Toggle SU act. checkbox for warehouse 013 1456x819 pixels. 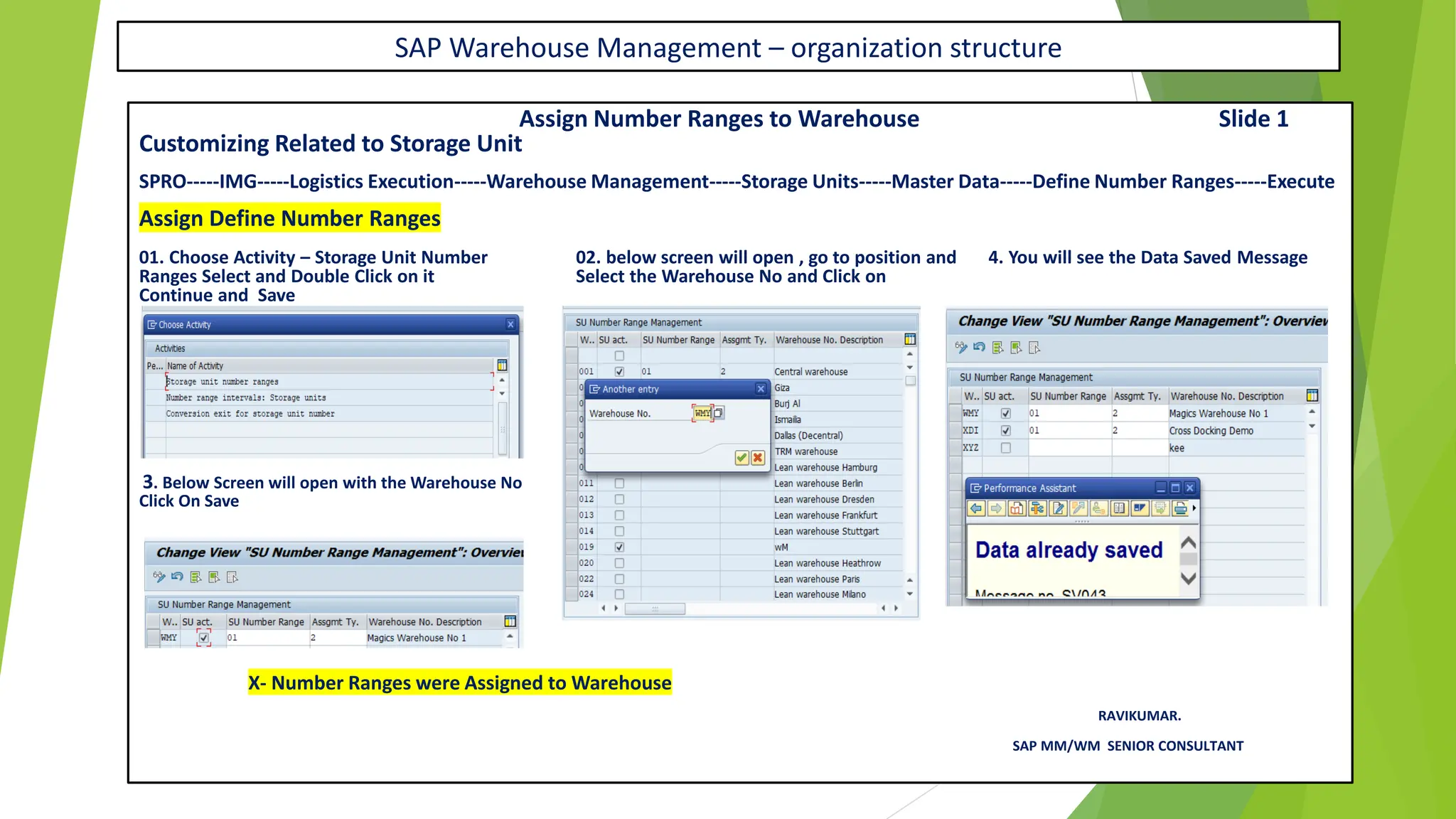619,515
